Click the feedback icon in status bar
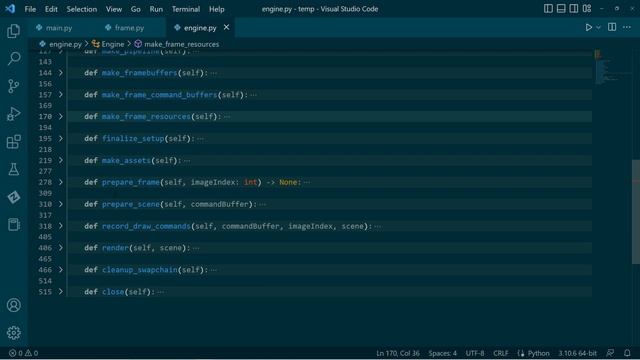Viewport: 640px width, 360px height. click(610, 353)
